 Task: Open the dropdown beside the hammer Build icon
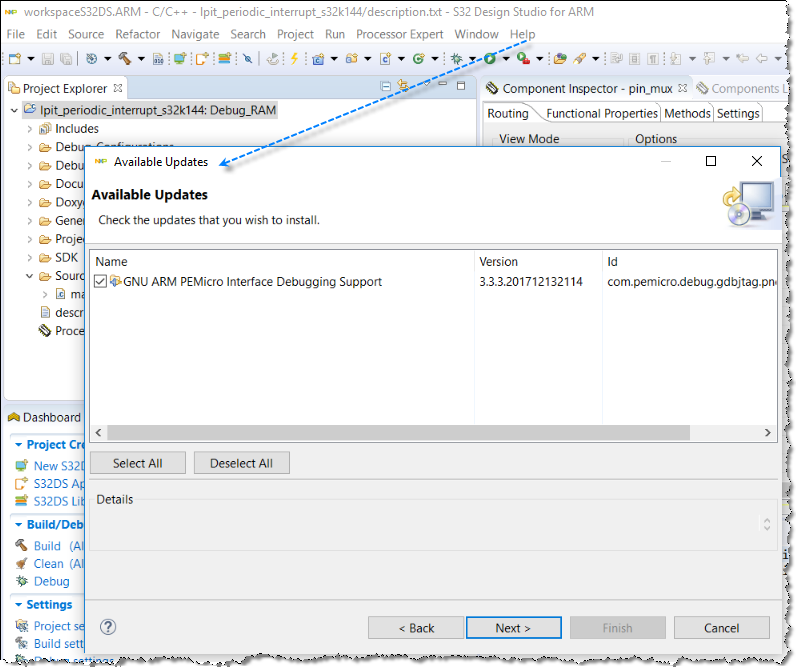pyautogui.click(x=141, y=59)
